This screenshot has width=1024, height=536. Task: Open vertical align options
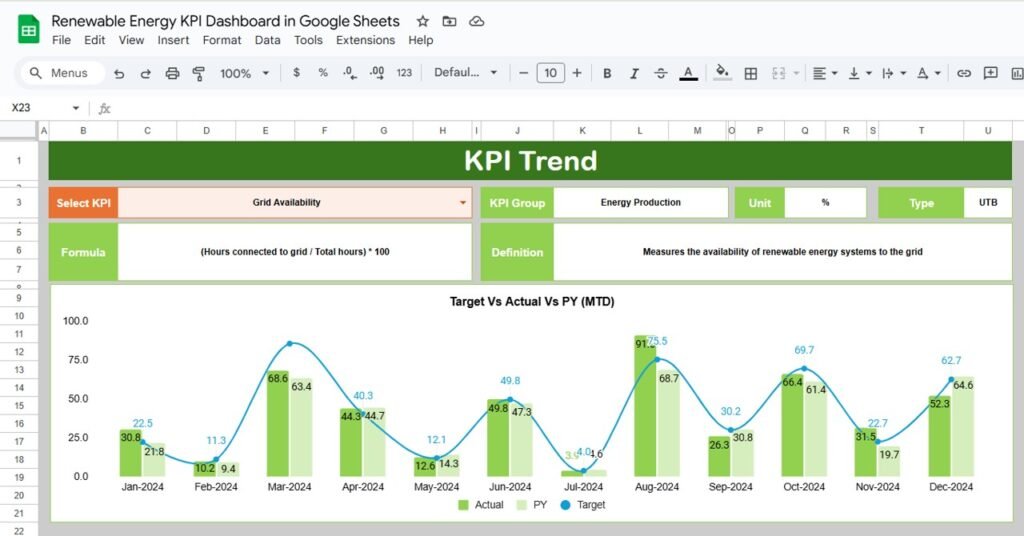[x=859, y=73]
